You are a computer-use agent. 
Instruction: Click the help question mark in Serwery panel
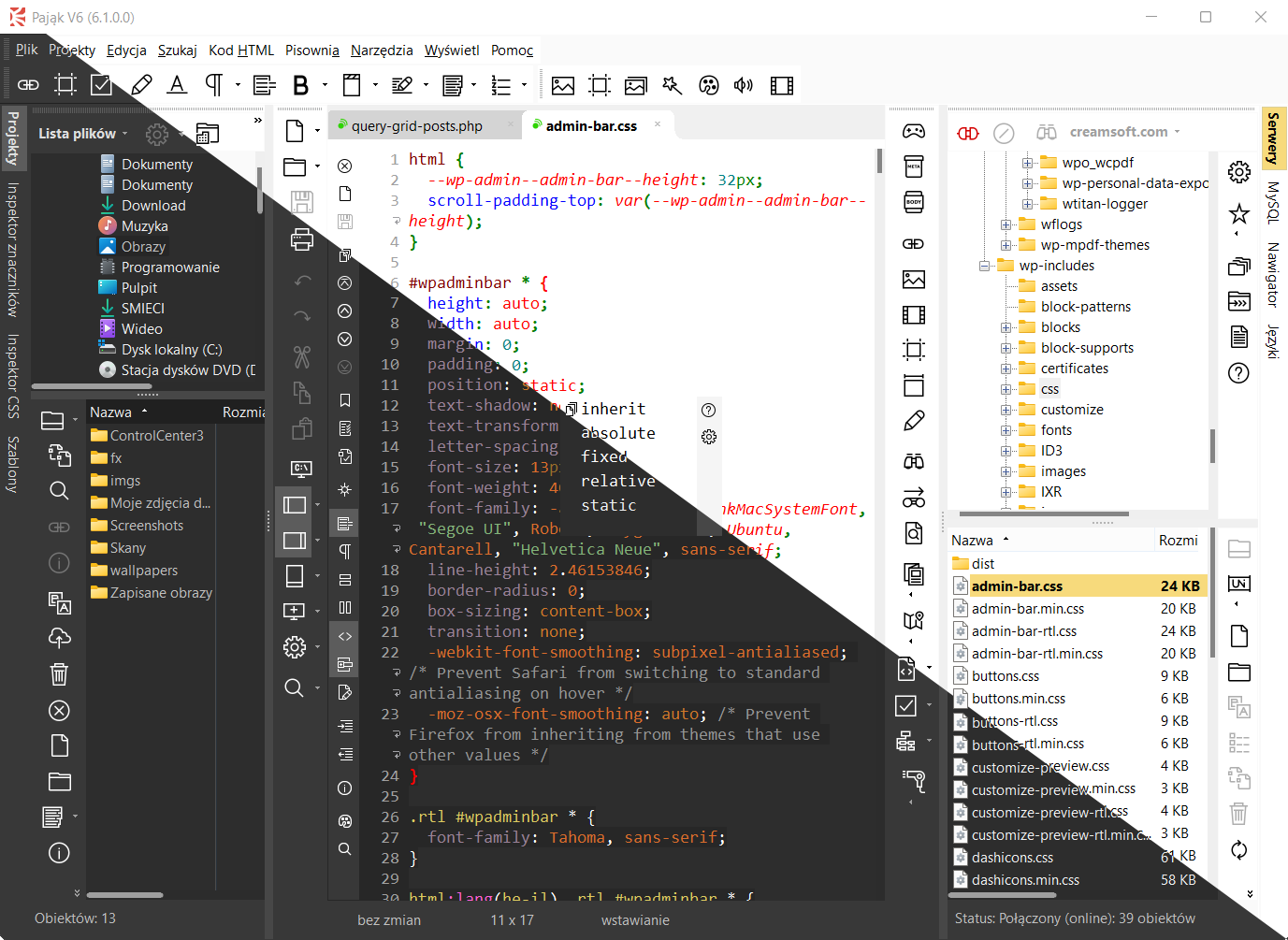[x=1238, y=373]
